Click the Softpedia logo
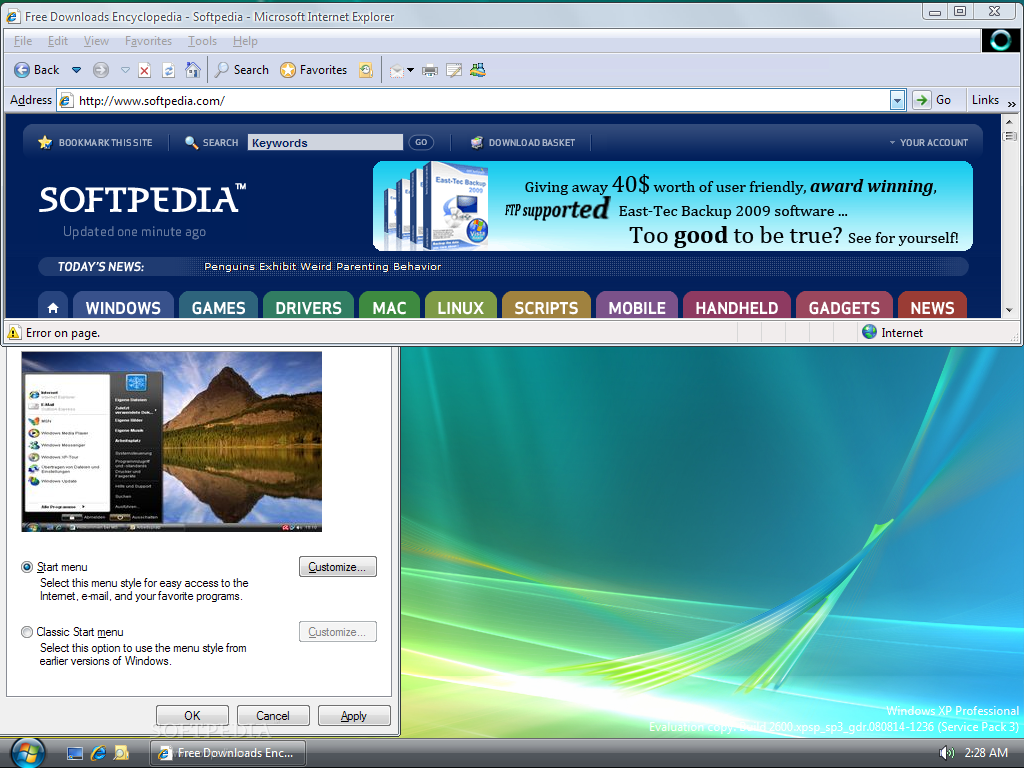1024x768 pixels. 142,199
